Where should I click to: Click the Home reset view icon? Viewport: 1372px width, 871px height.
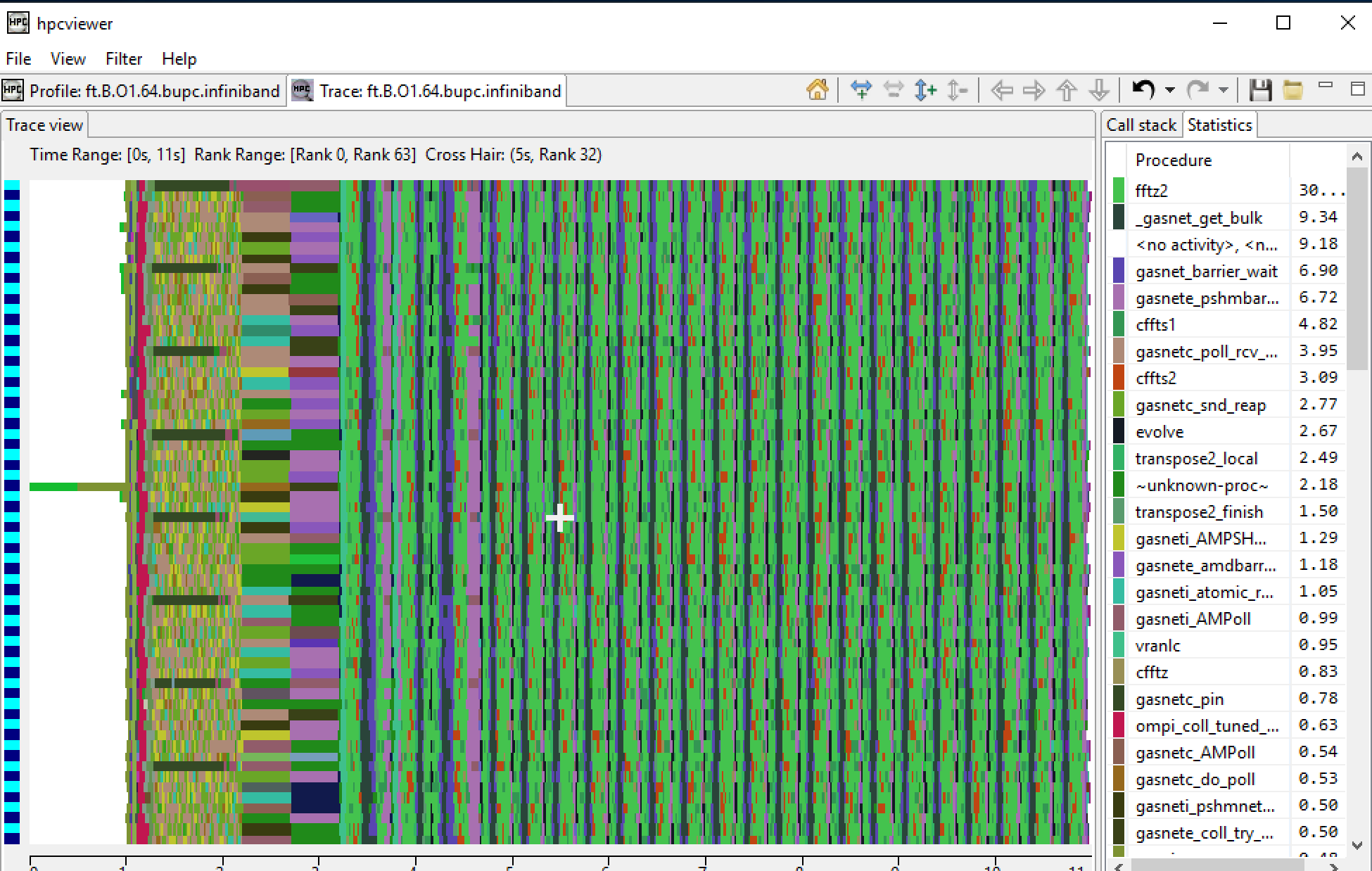click(x=817, y=90)
